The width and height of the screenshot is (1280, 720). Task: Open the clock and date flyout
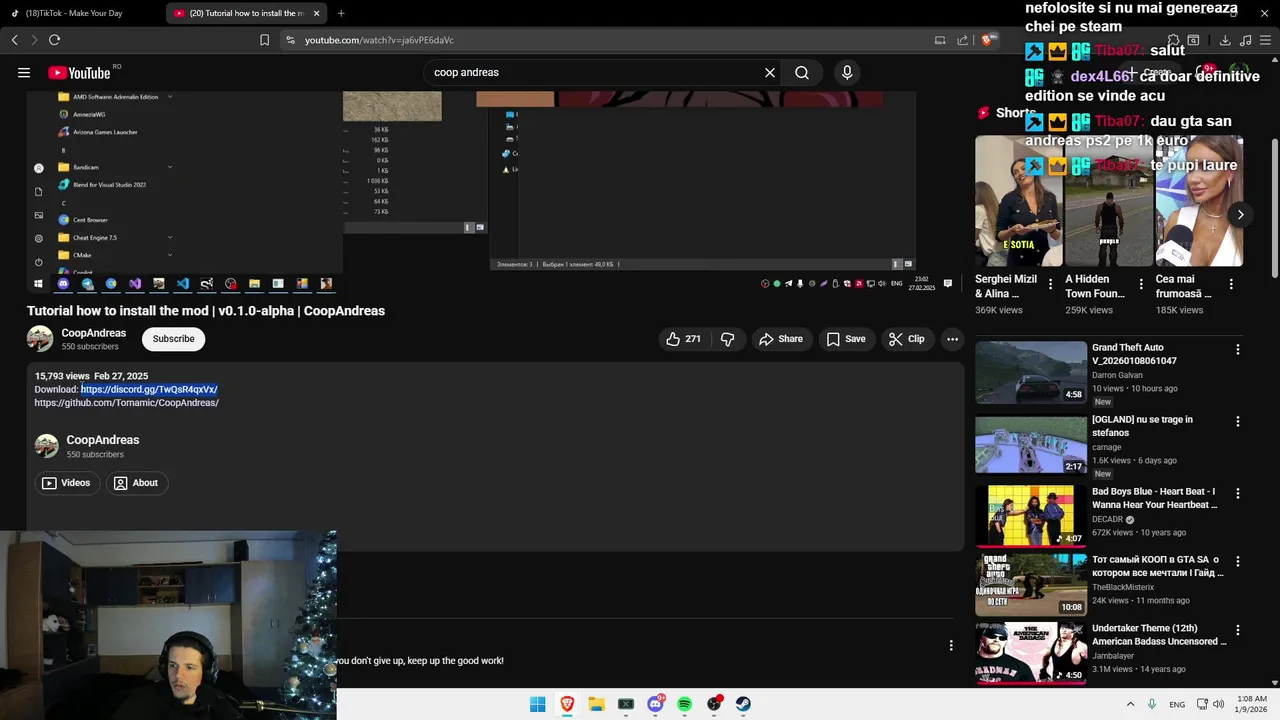[x=1252, y=704]
